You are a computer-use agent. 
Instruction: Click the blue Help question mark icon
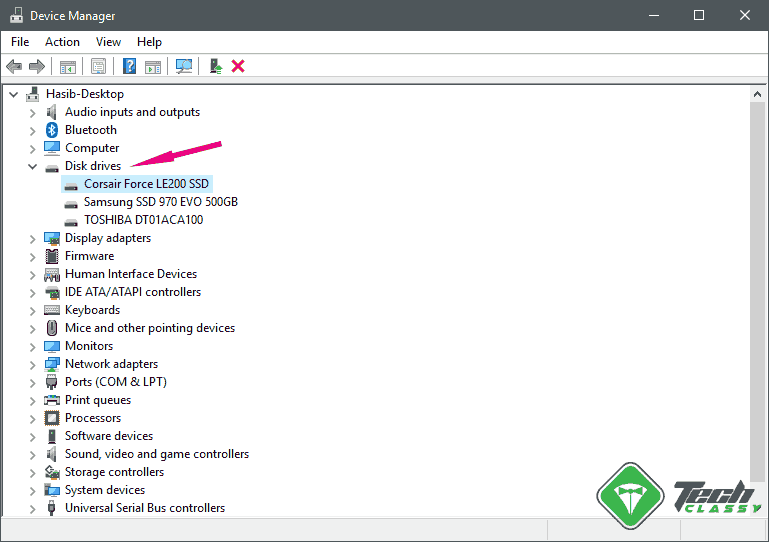tap(129, 66)
